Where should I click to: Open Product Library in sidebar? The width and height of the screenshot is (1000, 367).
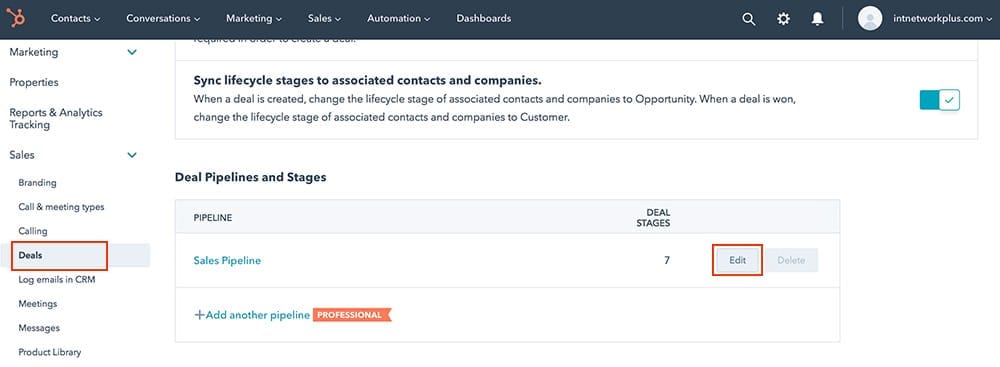click(50, 352)
